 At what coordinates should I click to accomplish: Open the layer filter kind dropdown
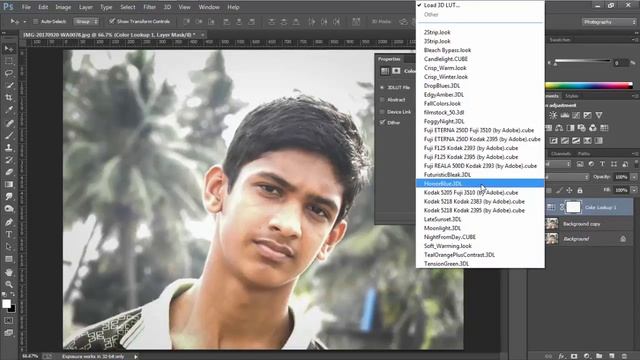[x=559, y=164]
